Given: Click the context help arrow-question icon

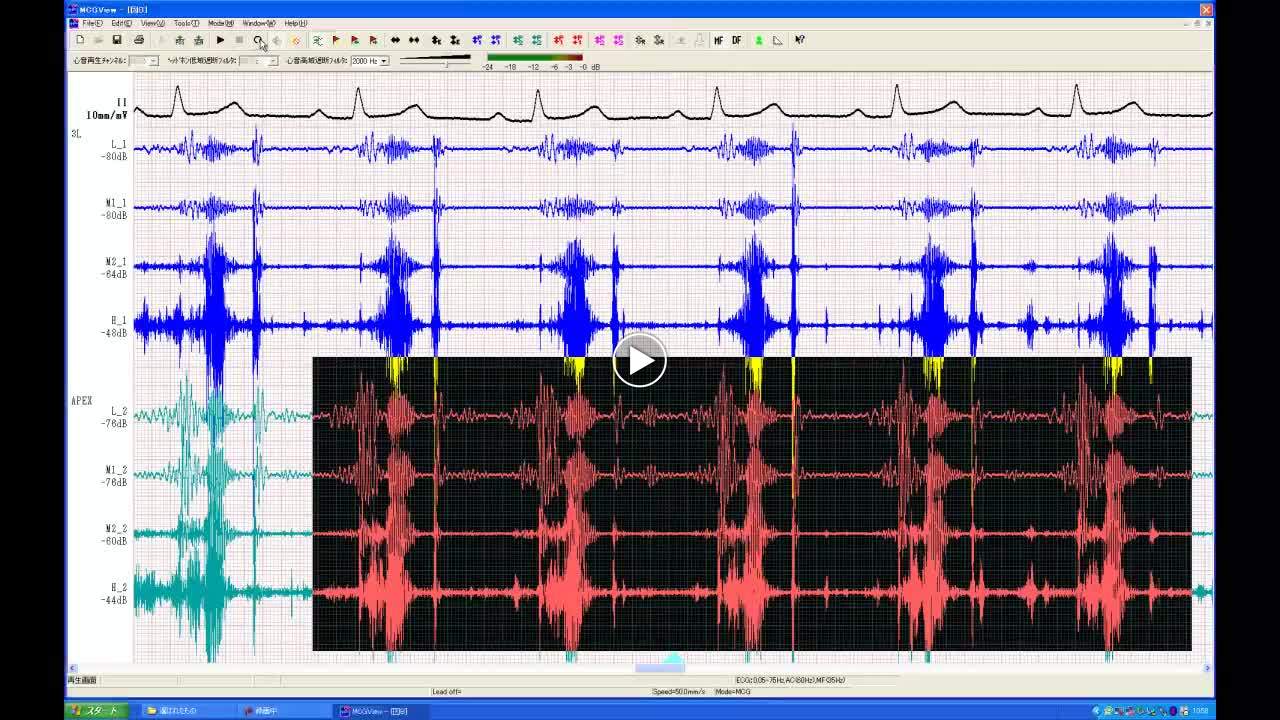Looking at the screenshot, I should [x=800, y=40].
